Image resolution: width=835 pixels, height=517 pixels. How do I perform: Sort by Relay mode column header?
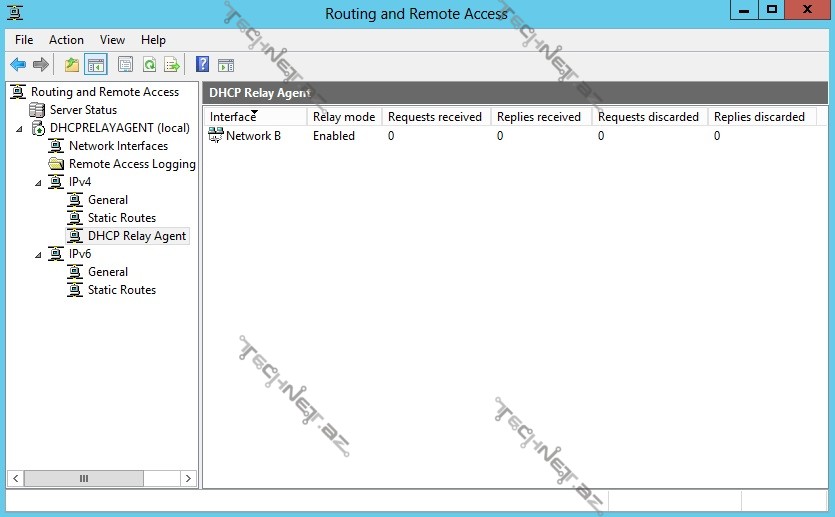pyautogui.click(x=343, y=117)
